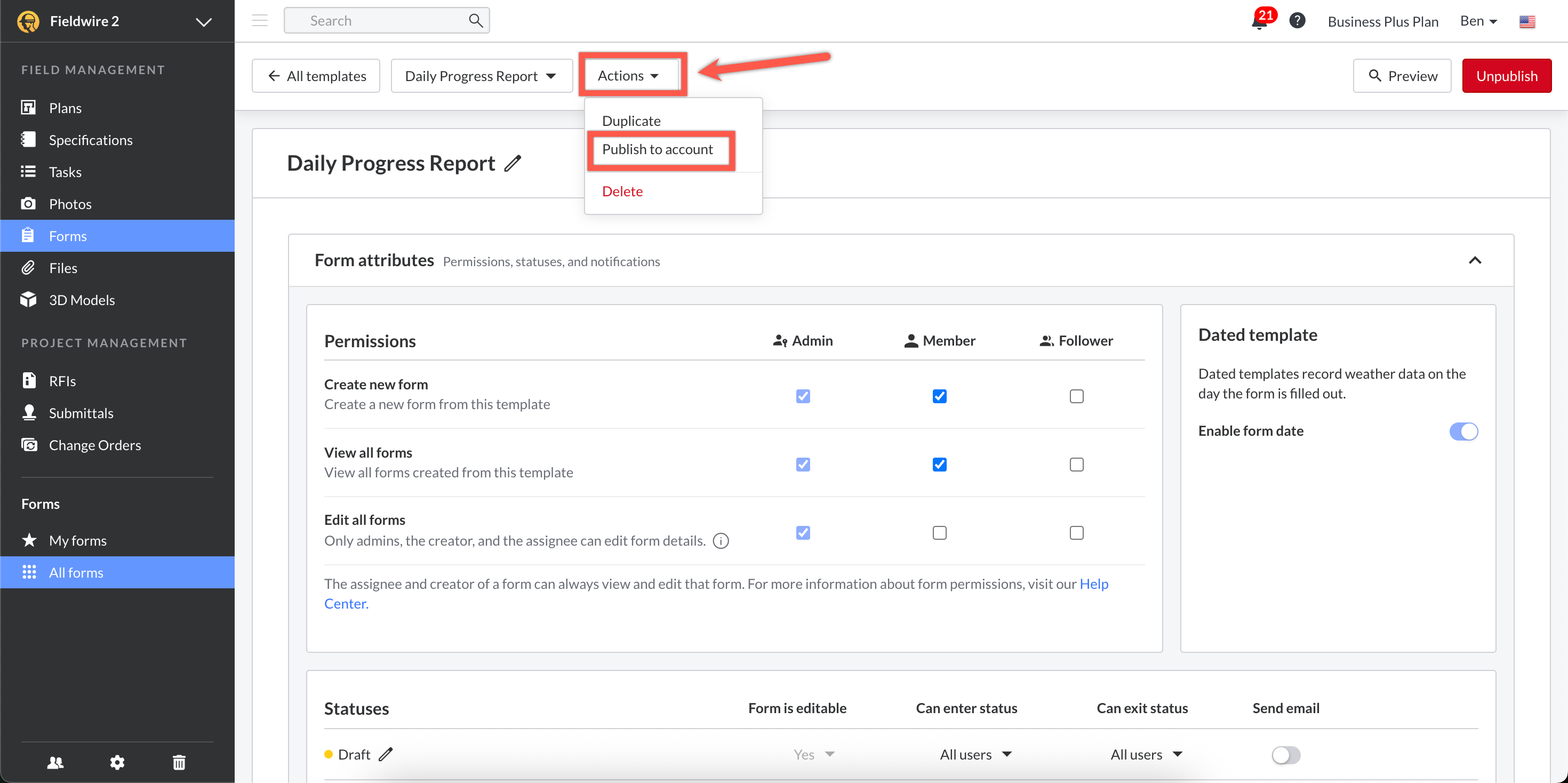This screenshot has height=783, width=1568.
Task: Choose Duplicate in the Actions menu
Action: 631,121
